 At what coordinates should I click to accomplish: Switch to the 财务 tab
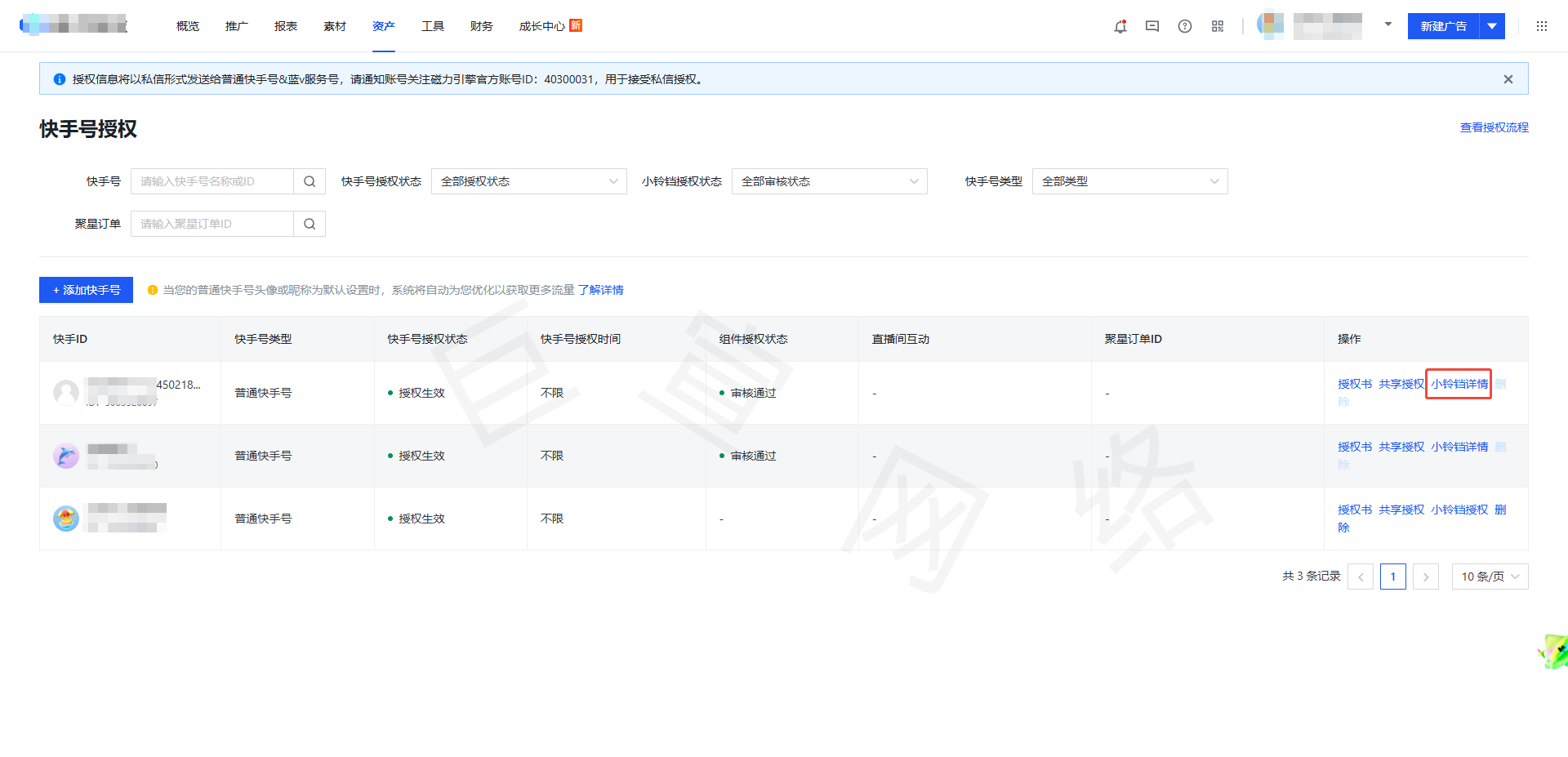coord(481,26)
